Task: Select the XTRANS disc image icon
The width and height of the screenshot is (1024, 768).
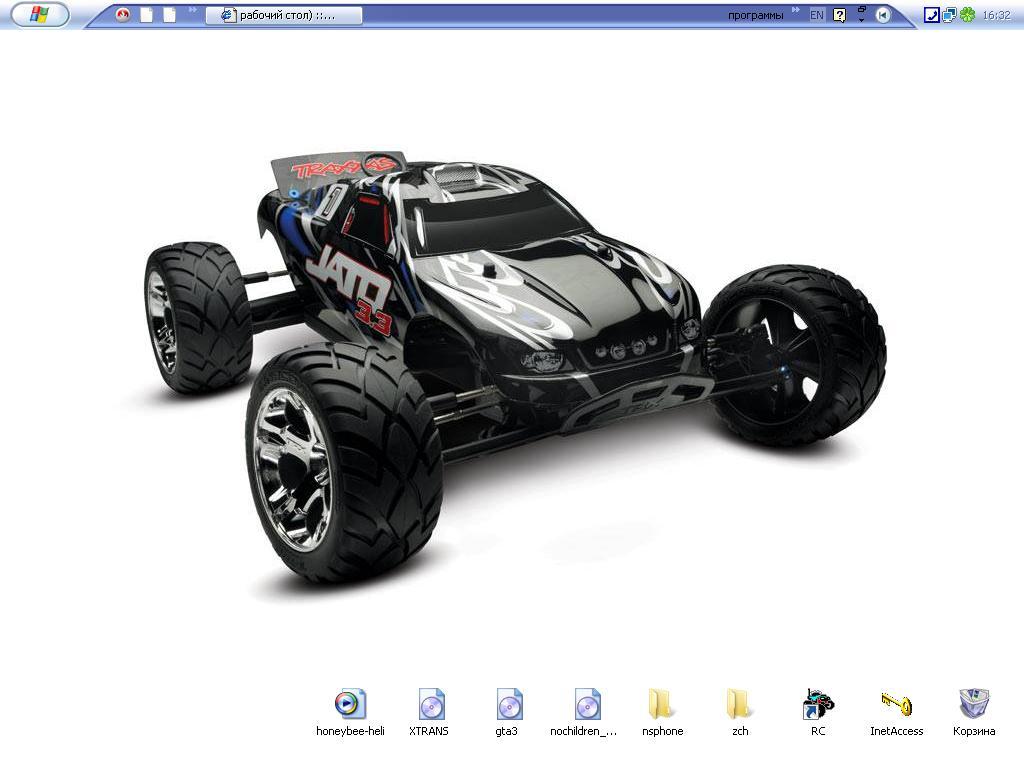Action: click(x=431, y=704)
